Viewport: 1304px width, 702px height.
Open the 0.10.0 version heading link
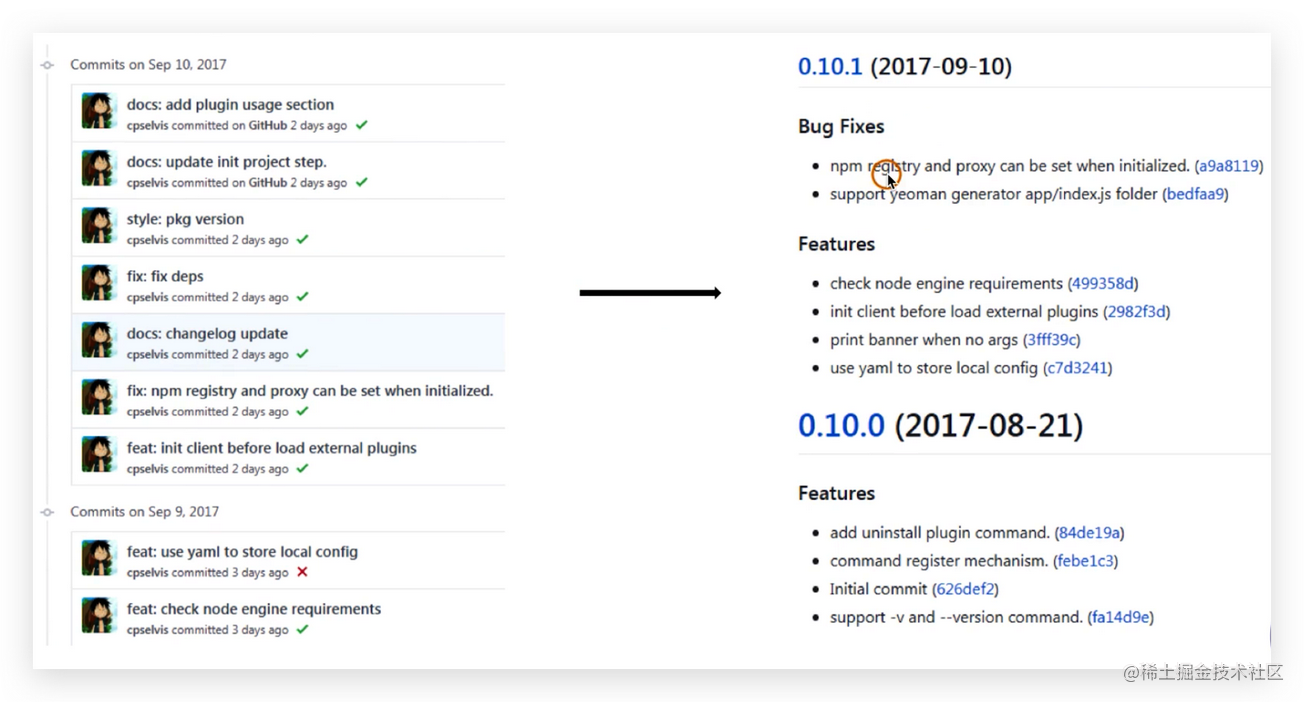coord(841,426)
